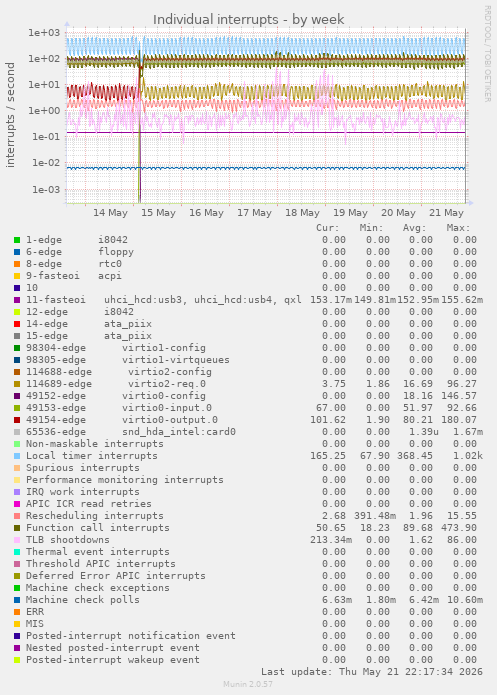Click the TLB shootdowns pink legend swatch
The image size is (497, 695).
pos(17,540)
